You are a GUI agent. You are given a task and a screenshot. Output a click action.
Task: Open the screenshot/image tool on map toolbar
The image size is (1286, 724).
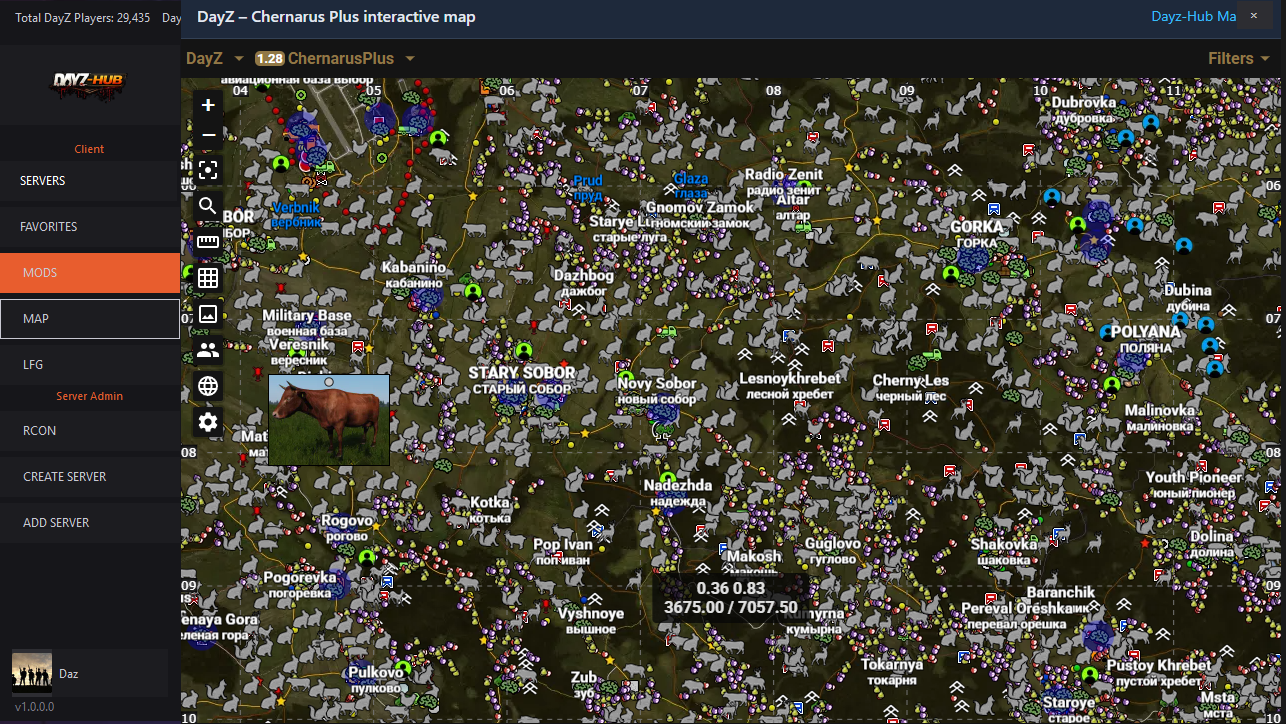207,313
